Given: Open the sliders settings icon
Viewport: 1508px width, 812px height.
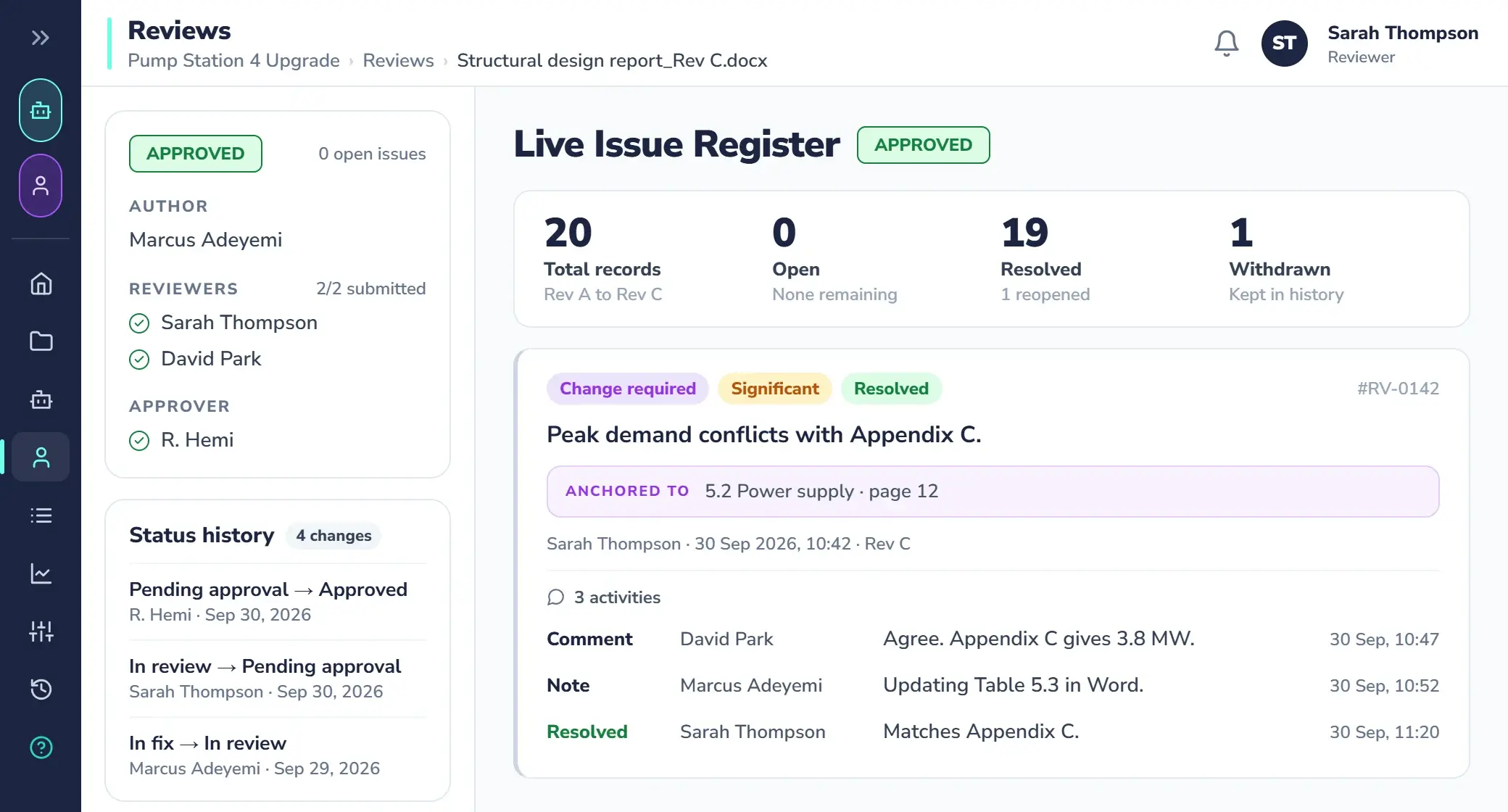Looking at the screenshot, I should click(x=41, y=631).
